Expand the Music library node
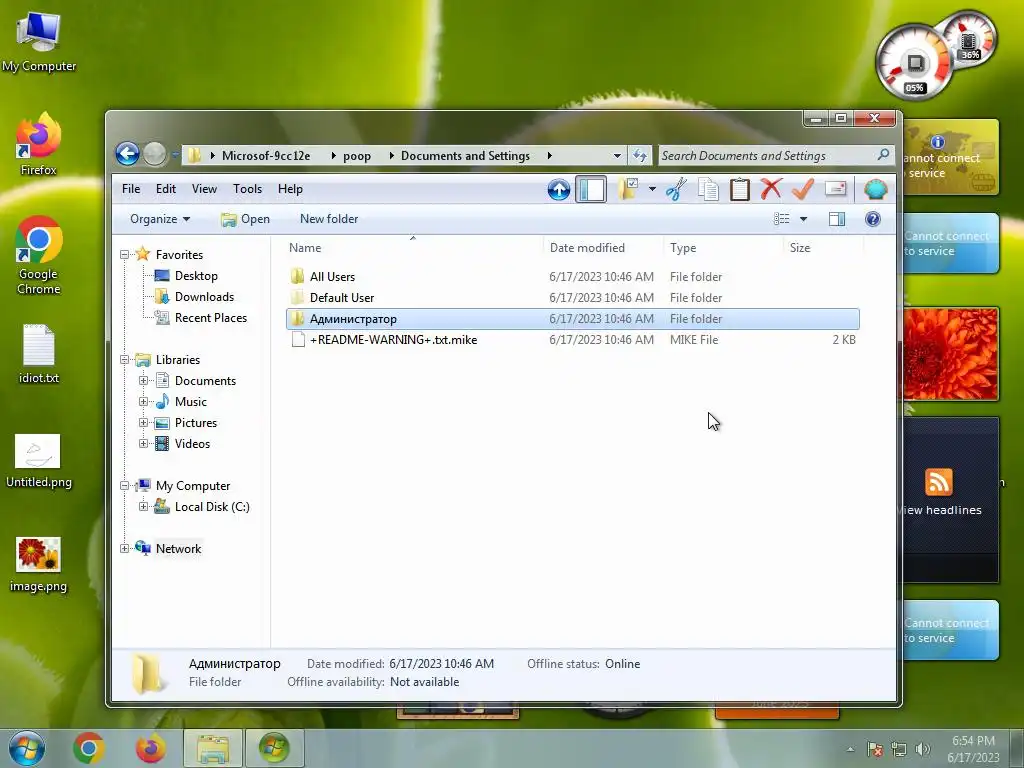This screenshot has height=768, width=1024. click(x=143, y=402)
